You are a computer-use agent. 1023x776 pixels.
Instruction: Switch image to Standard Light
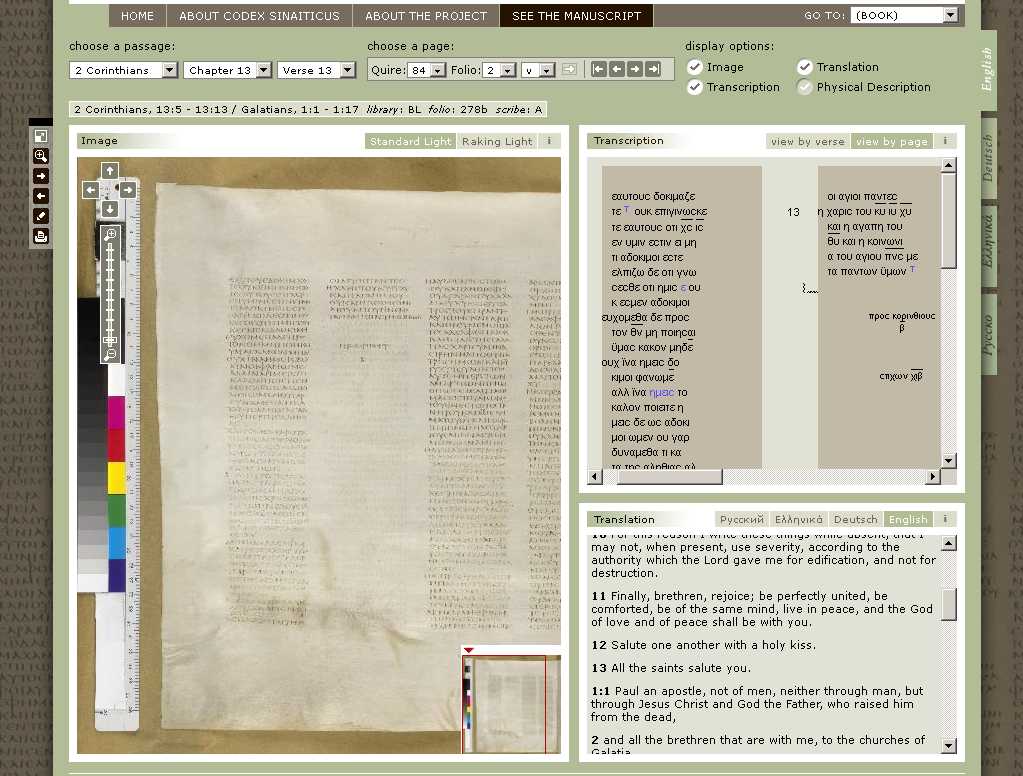[x=410, y=141]
